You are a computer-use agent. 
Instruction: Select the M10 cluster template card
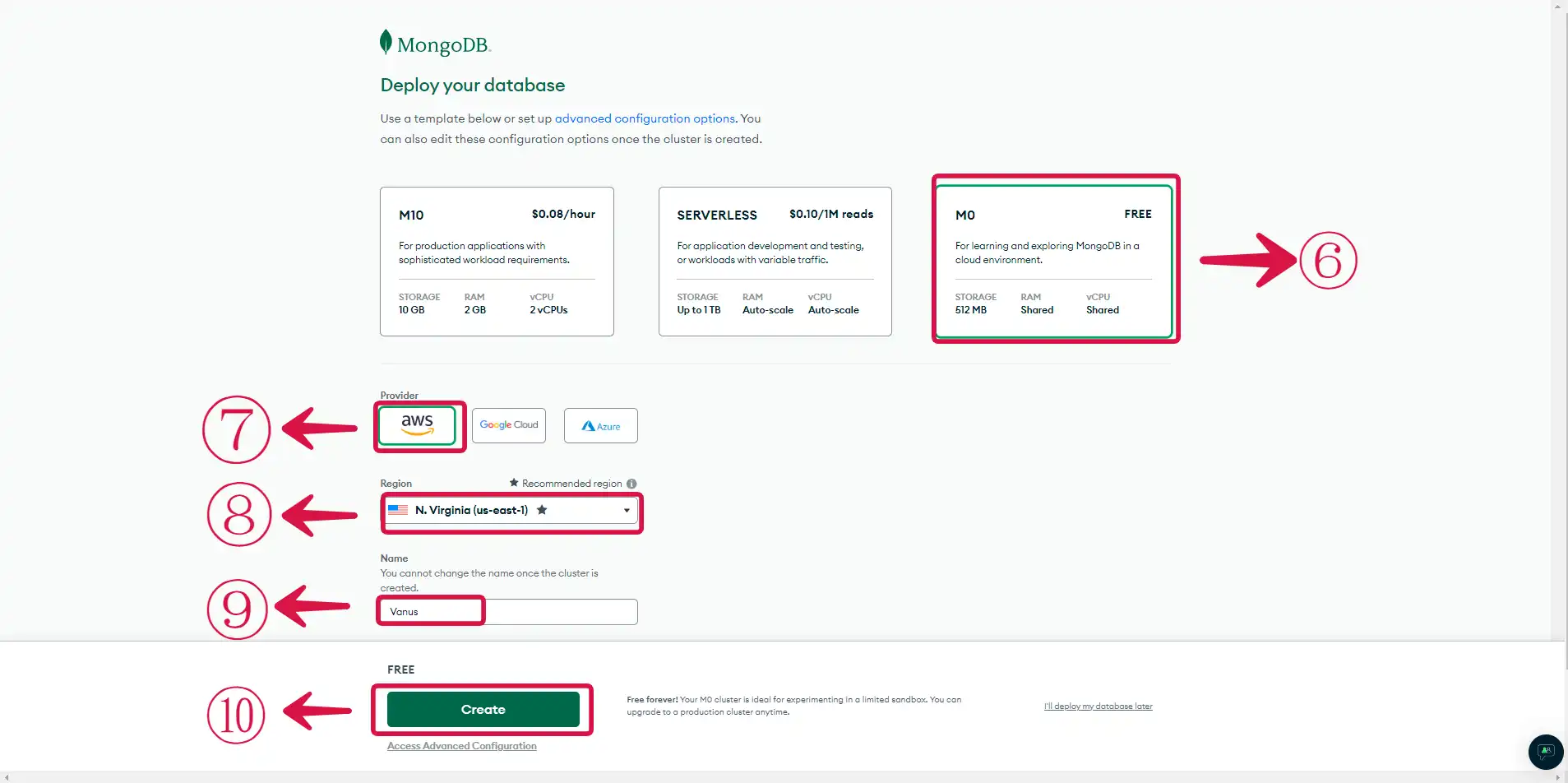click(497, 262)
